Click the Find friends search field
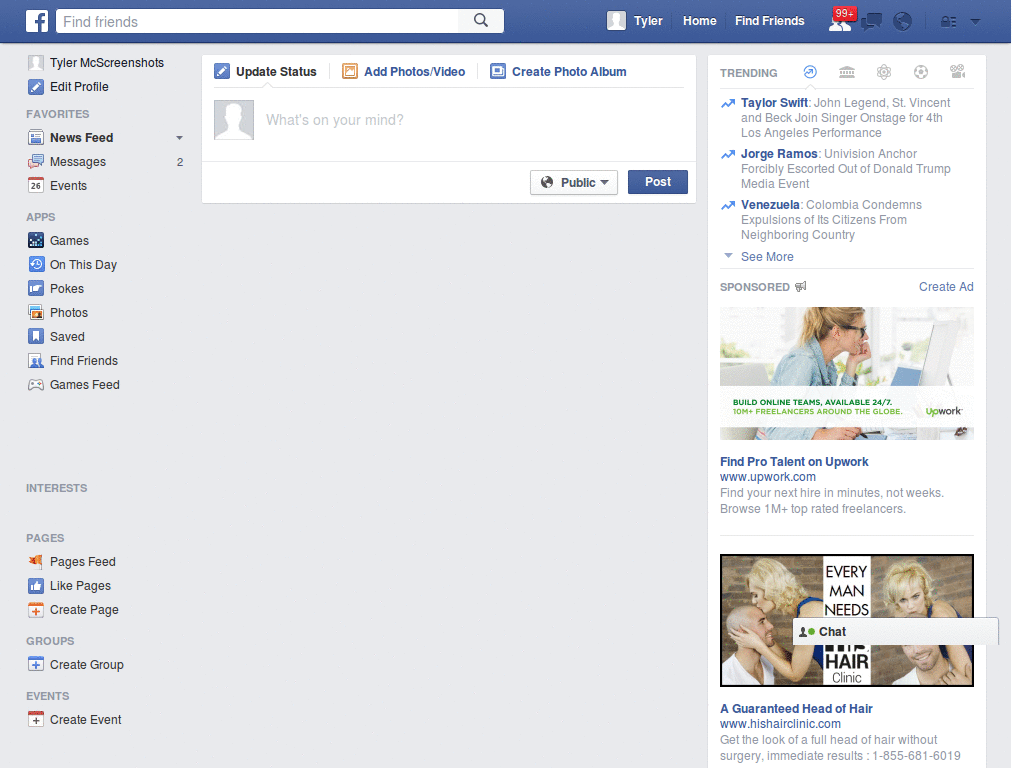Screen dimensions: 1024x768 [257, 21]
